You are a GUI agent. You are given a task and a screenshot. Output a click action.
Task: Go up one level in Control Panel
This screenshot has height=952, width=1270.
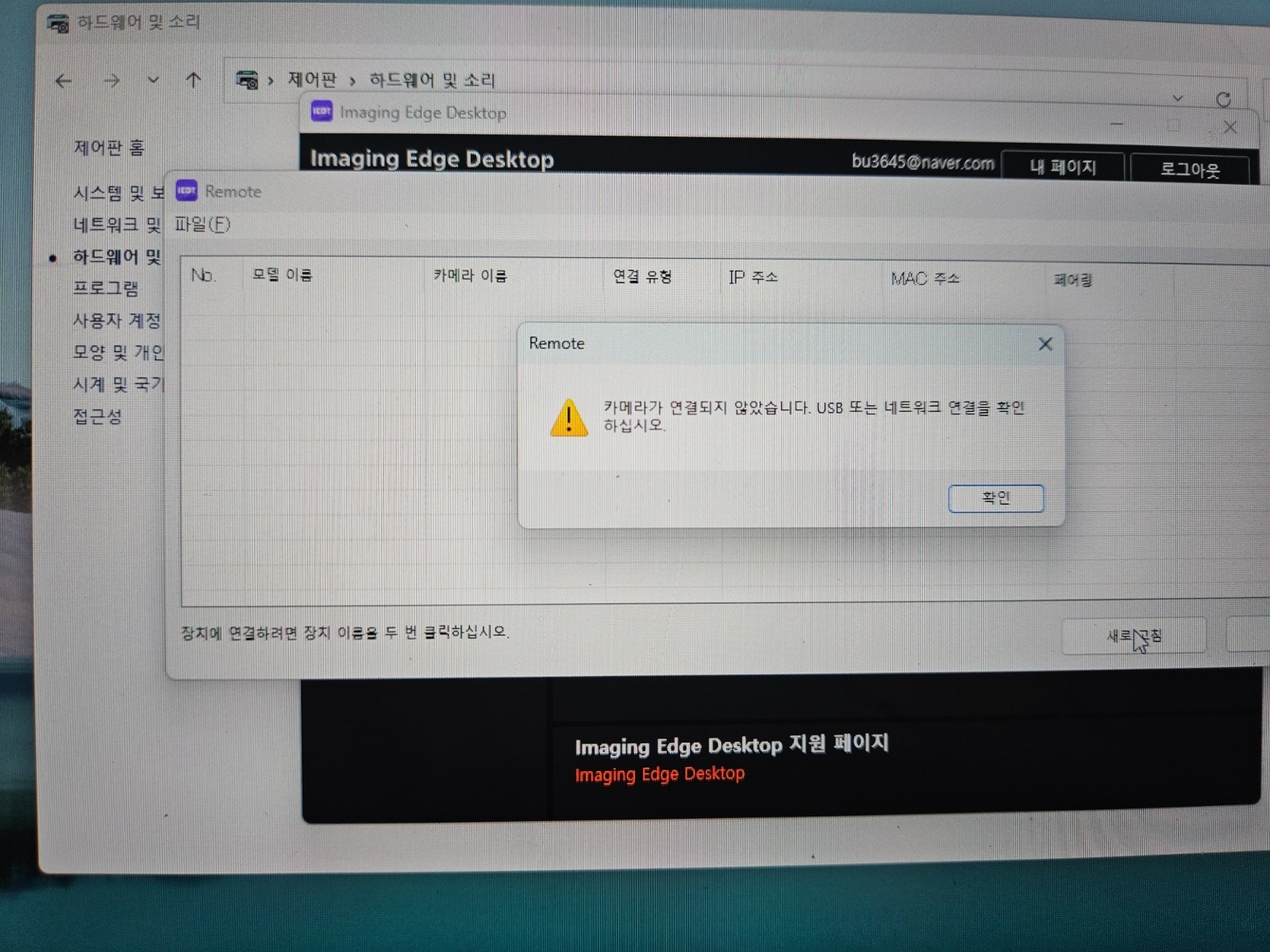point(193,79)
